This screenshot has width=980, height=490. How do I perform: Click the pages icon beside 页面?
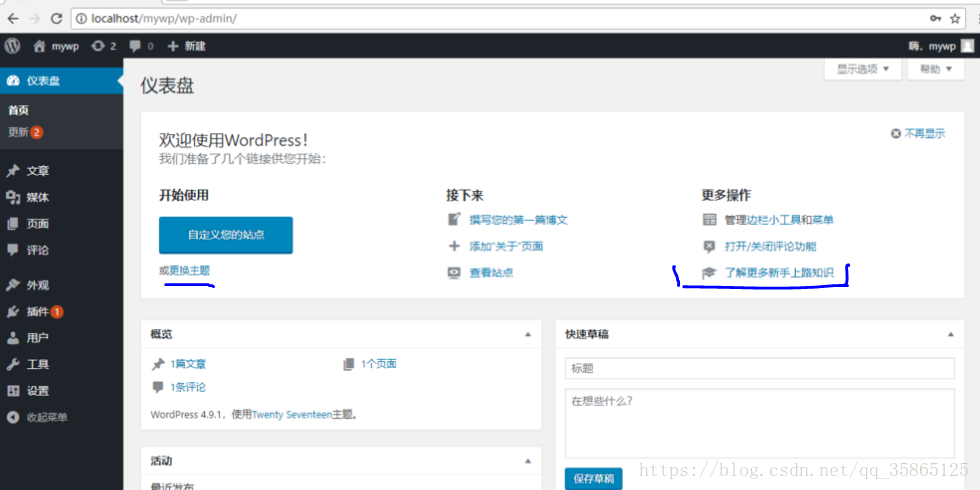pyautogui.click(x=13, y=224)
